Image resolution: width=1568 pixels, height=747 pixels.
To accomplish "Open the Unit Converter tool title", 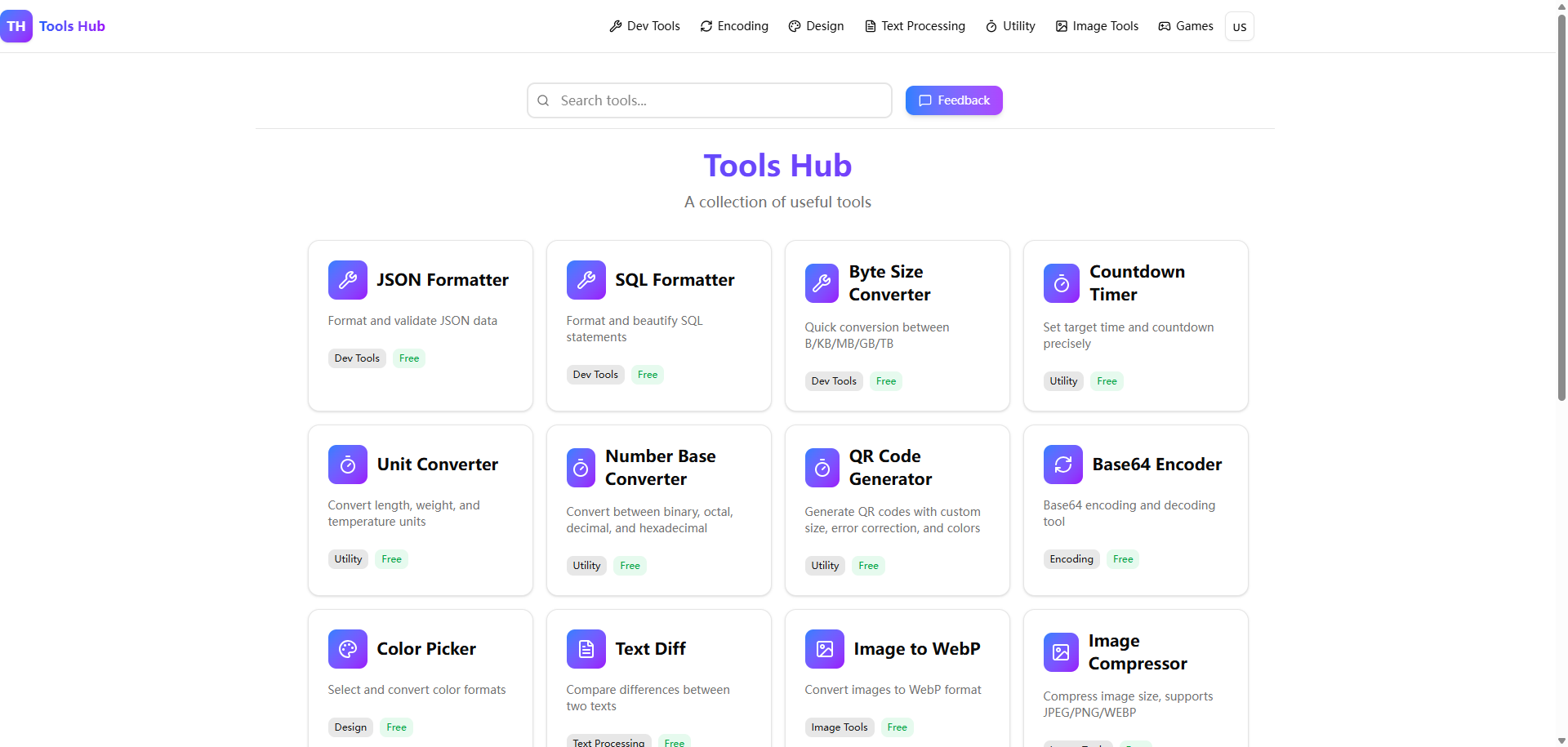I will pos(437,465).
